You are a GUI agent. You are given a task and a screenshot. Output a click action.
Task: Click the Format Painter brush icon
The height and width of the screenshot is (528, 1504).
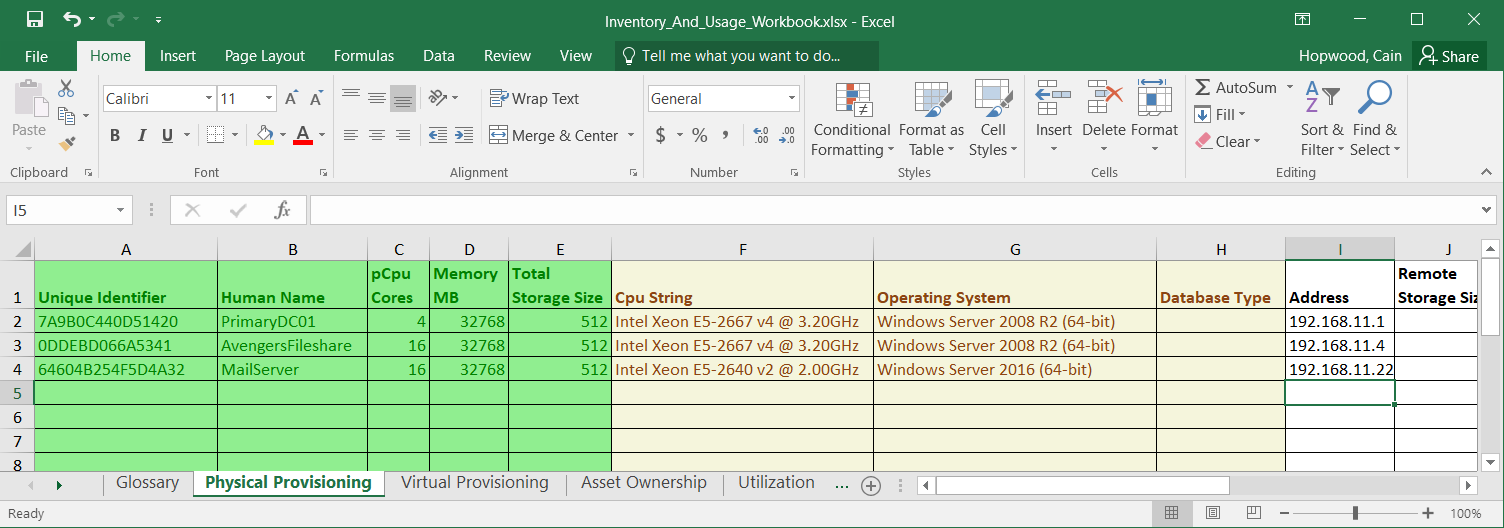(67, 144)
